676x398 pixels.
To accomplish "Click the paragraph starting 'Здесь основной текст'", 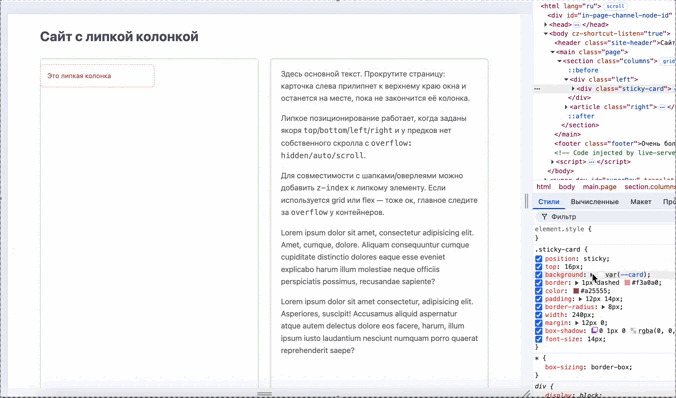I will pos(375,86).
